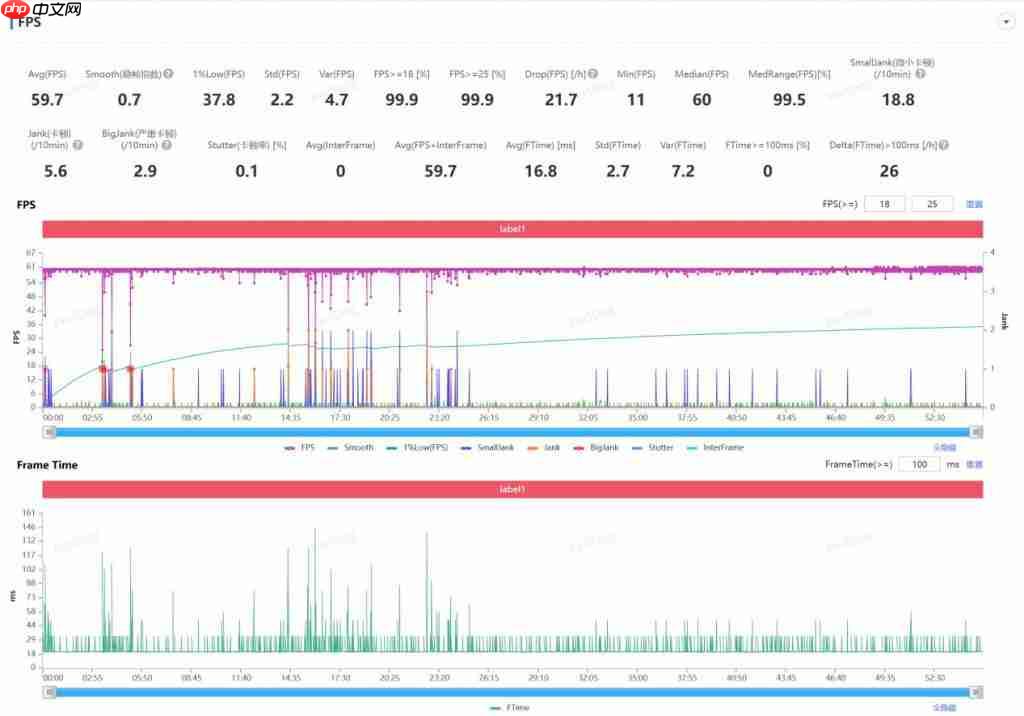Image resolution: width=1024 pixels, height=716 pixels.
Task: Click the first red BigJank marker on FPS chart
Action: coord(102,369)
